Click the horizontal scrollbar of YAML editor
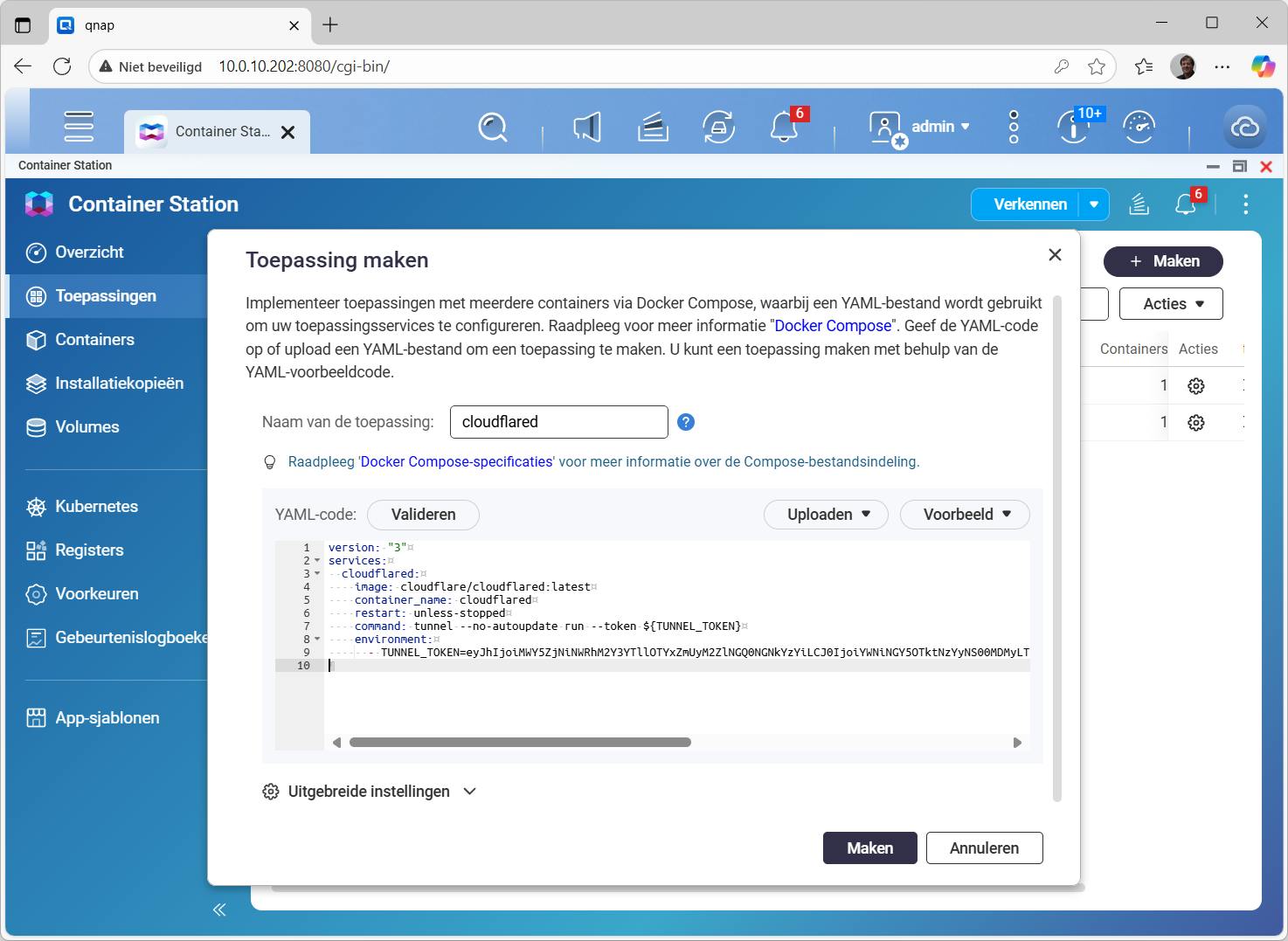This screenshot has width=1288, height=941. click(x=520, y=743)
